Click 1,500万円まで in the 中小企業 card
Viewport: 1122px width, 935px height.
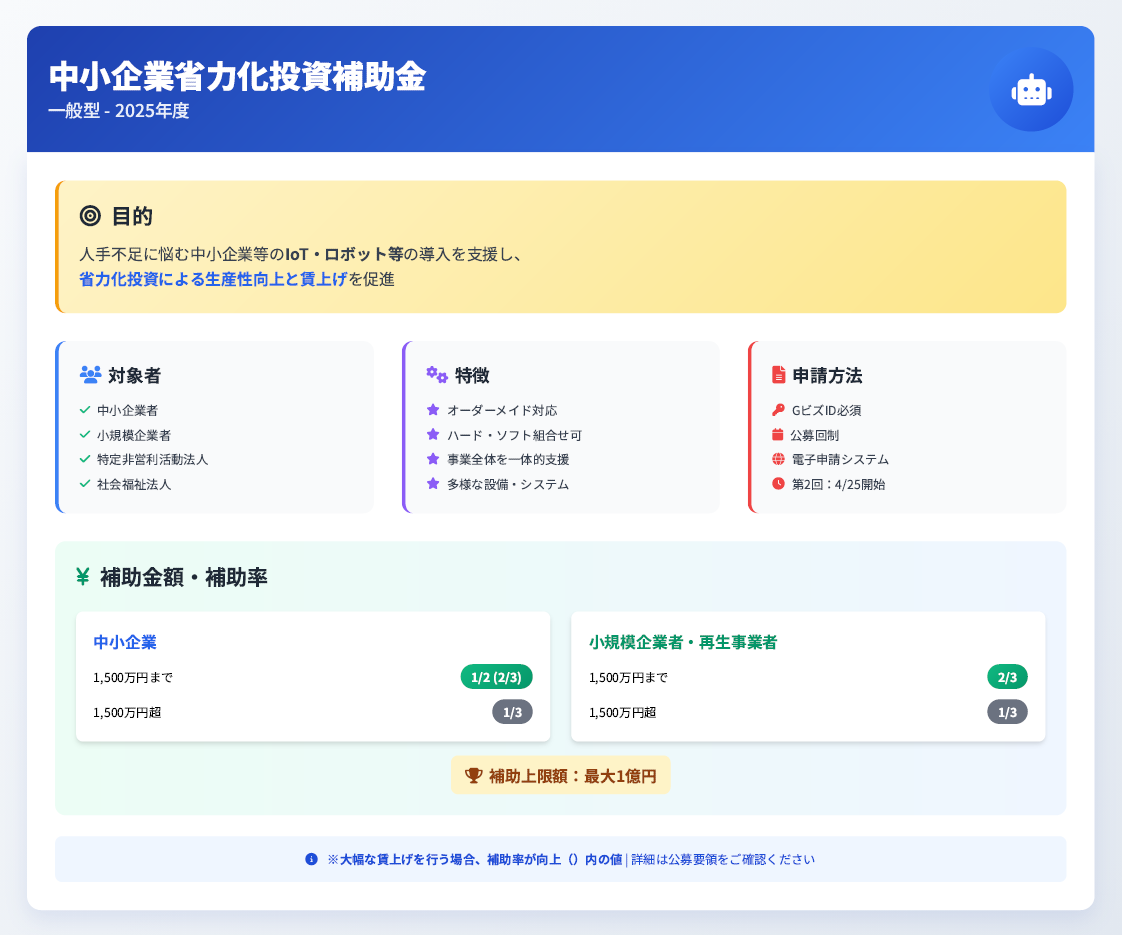(133, 677)
